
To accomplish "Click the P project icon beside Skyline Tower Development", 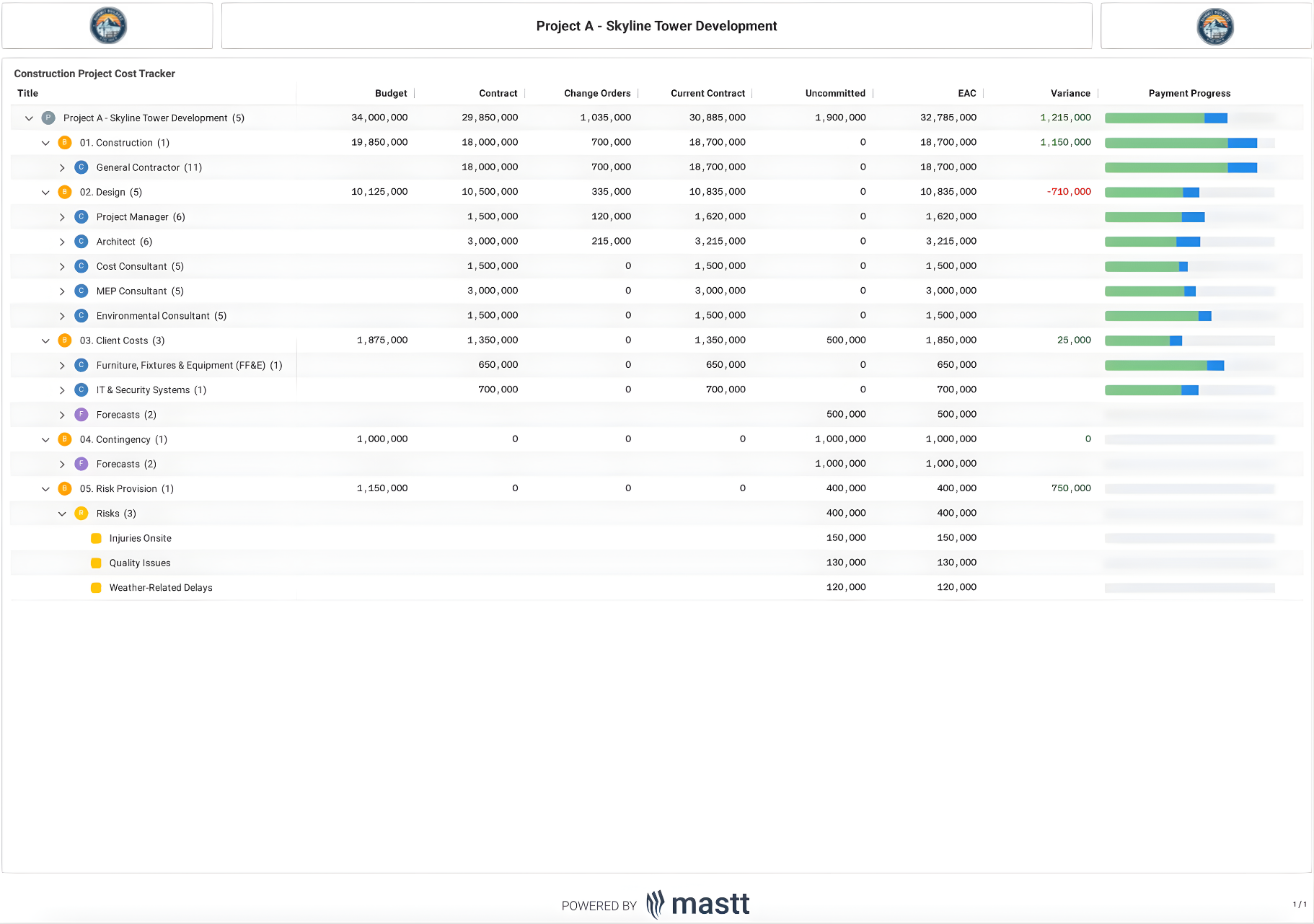I will click(48, 118).
